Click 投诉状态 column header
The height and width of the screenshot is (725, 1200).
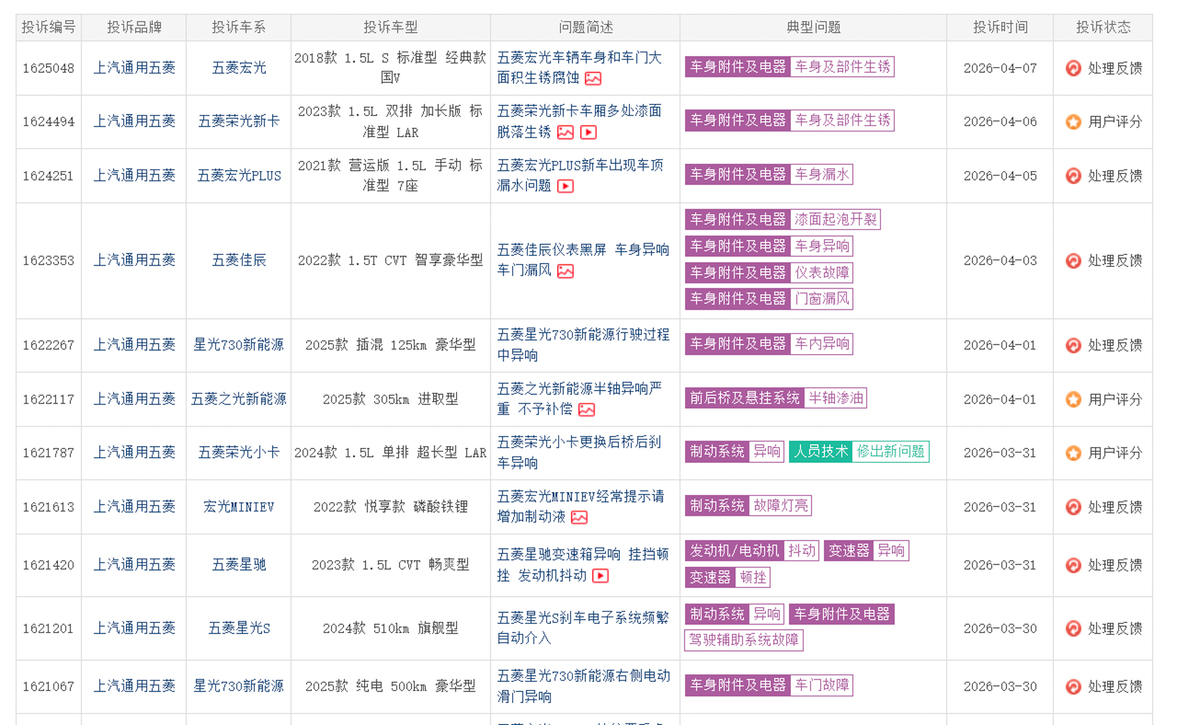tap(1103, 27)
